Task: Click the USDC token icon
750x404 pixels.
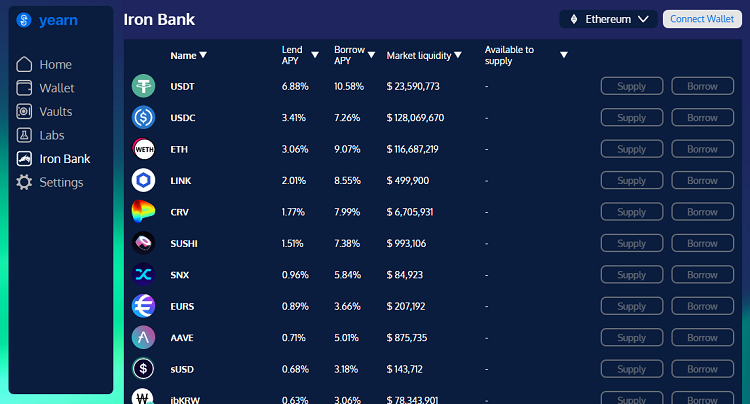Action: click(143, 118)
